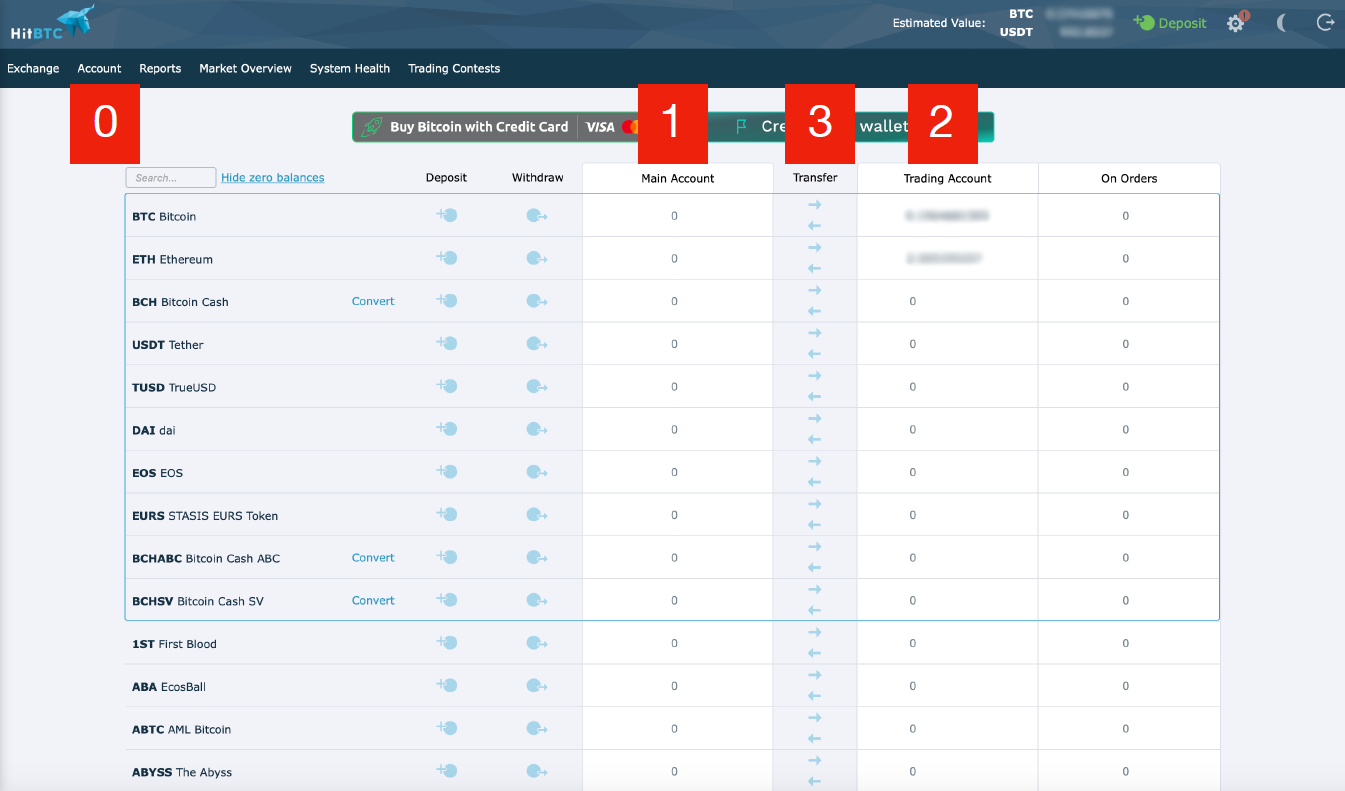Click the HitBTC logo
Viewport: 1345px width, 791px height.
tap(53, 24)
